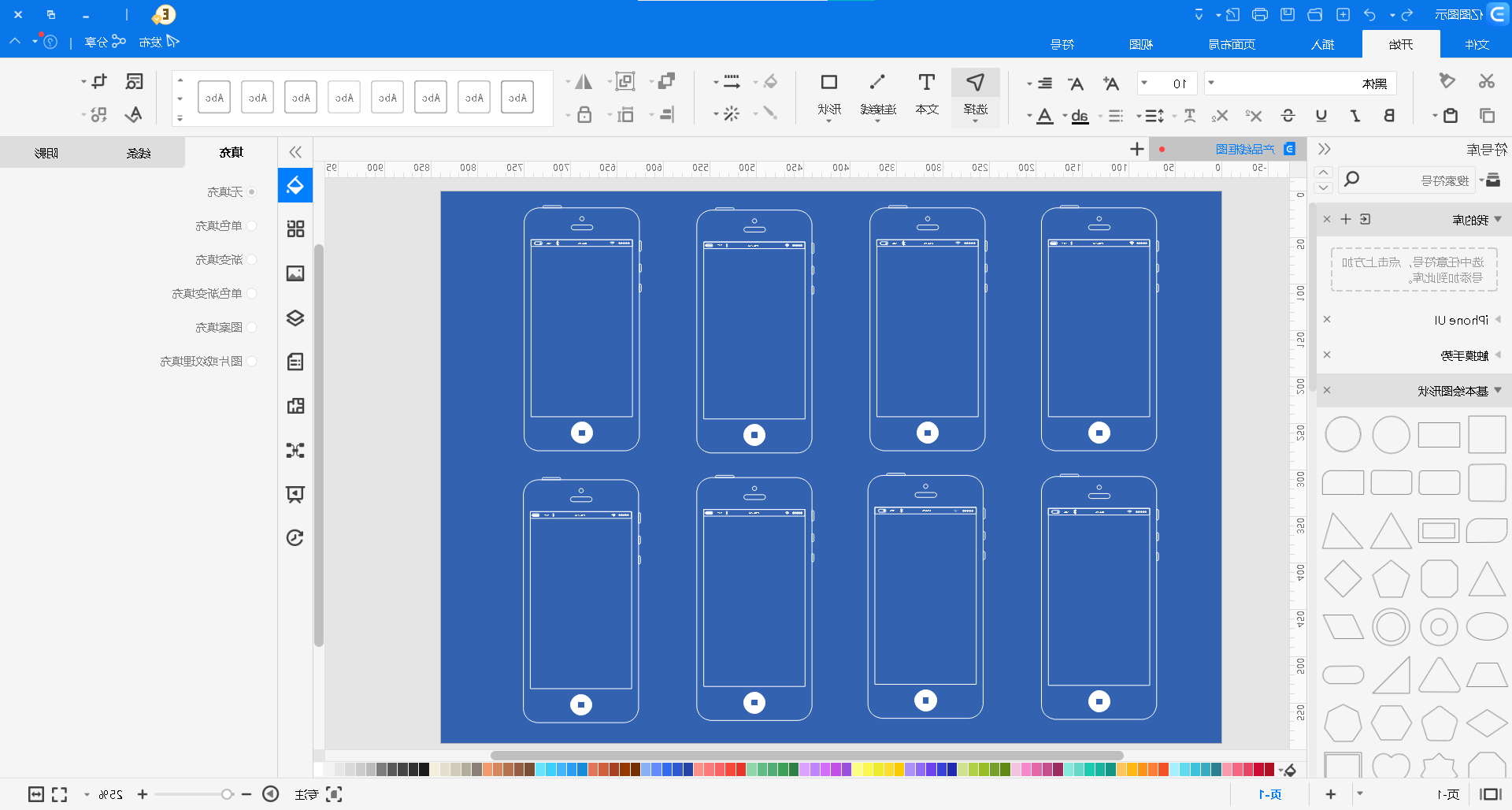The image size is (1512, 810).
Task: Add a new page with the status bar plus
Action: click(x=1331, y=794)
